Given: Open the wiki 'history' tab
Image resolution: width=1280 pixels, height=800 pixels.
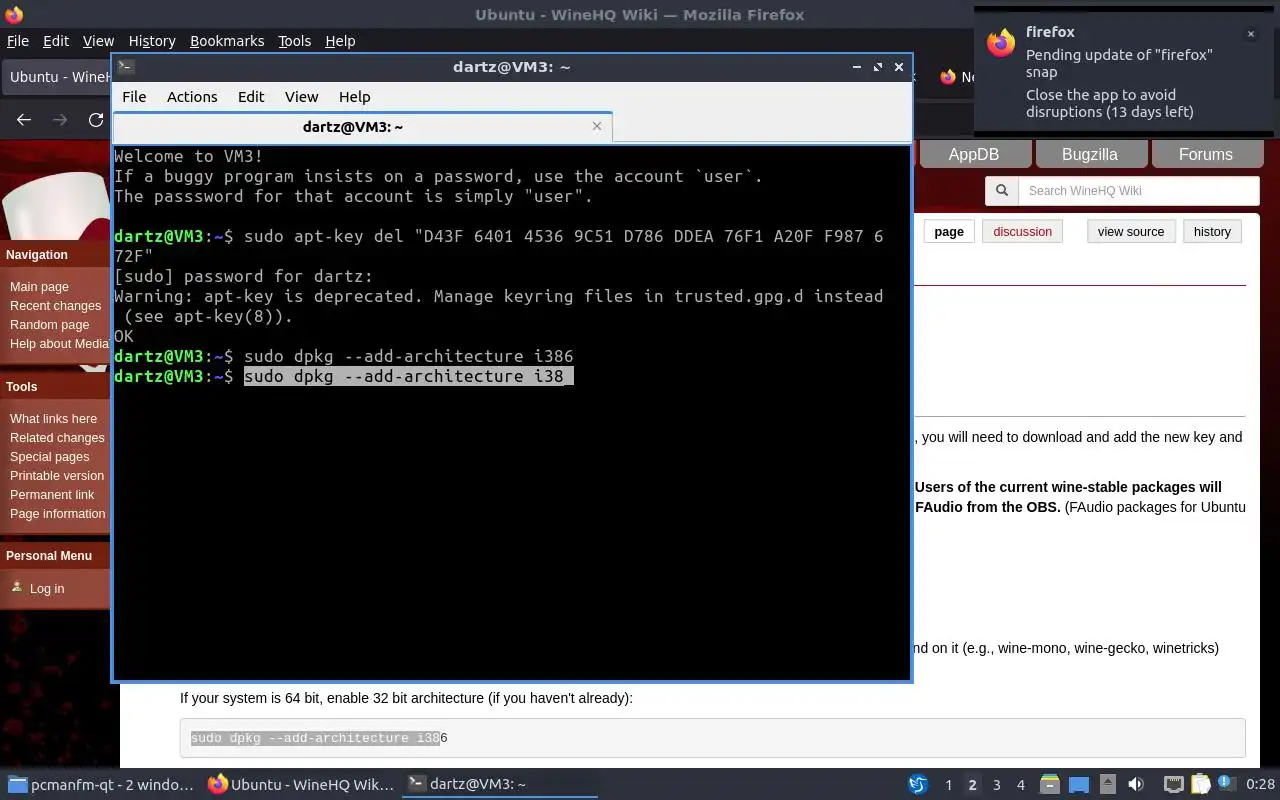Looking at the screenshot, I should tap(1212, 232).
